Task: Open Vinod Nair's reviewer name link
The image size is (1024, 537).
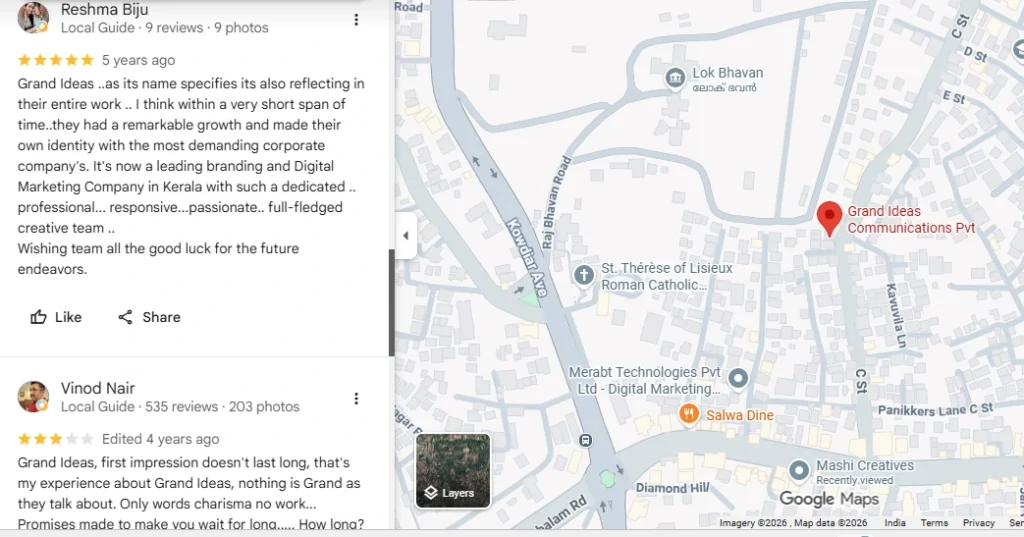Action: click(98, 388)
